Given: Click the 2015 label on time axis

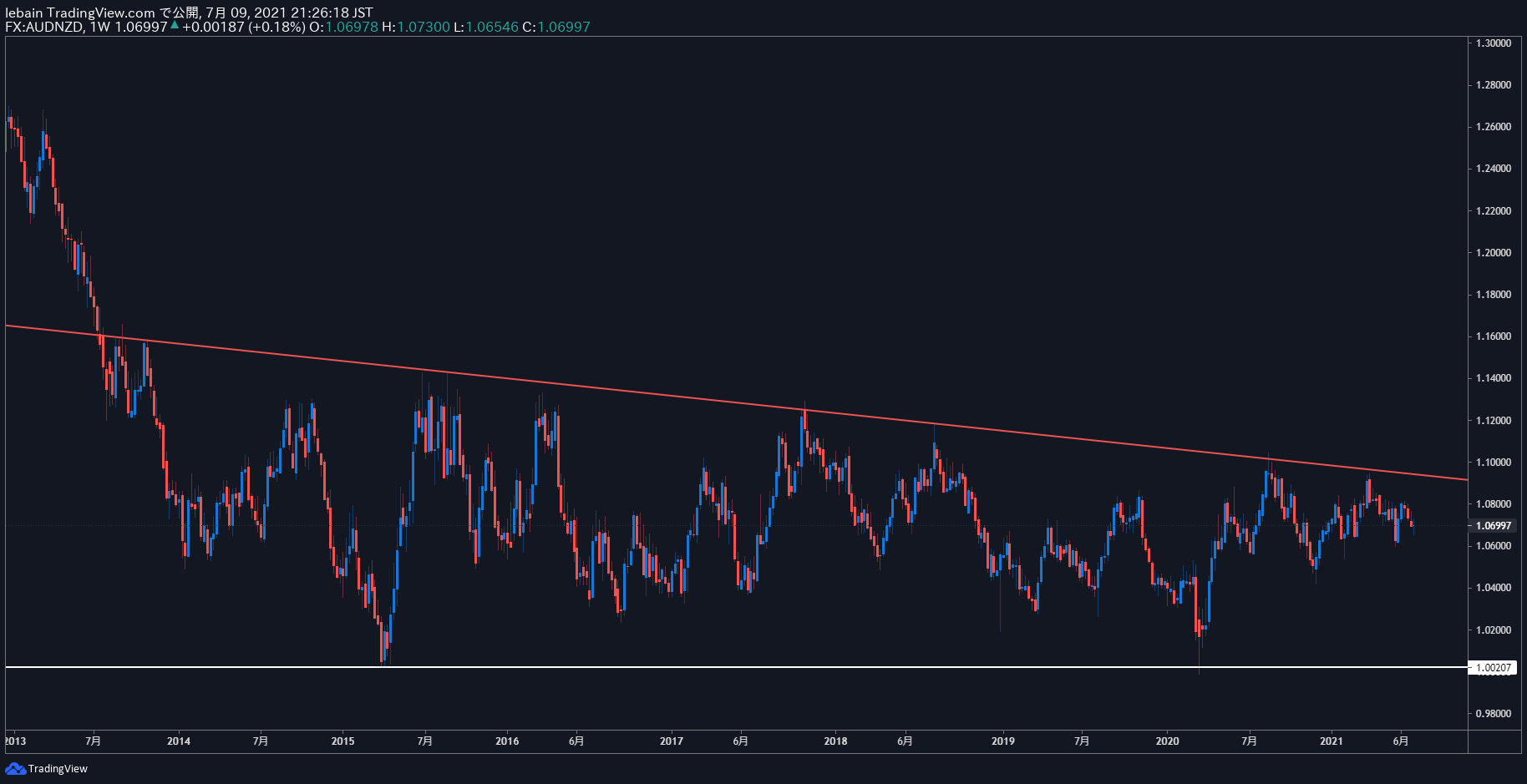Looking at the screenshot, I should click(x=342, y=741).
